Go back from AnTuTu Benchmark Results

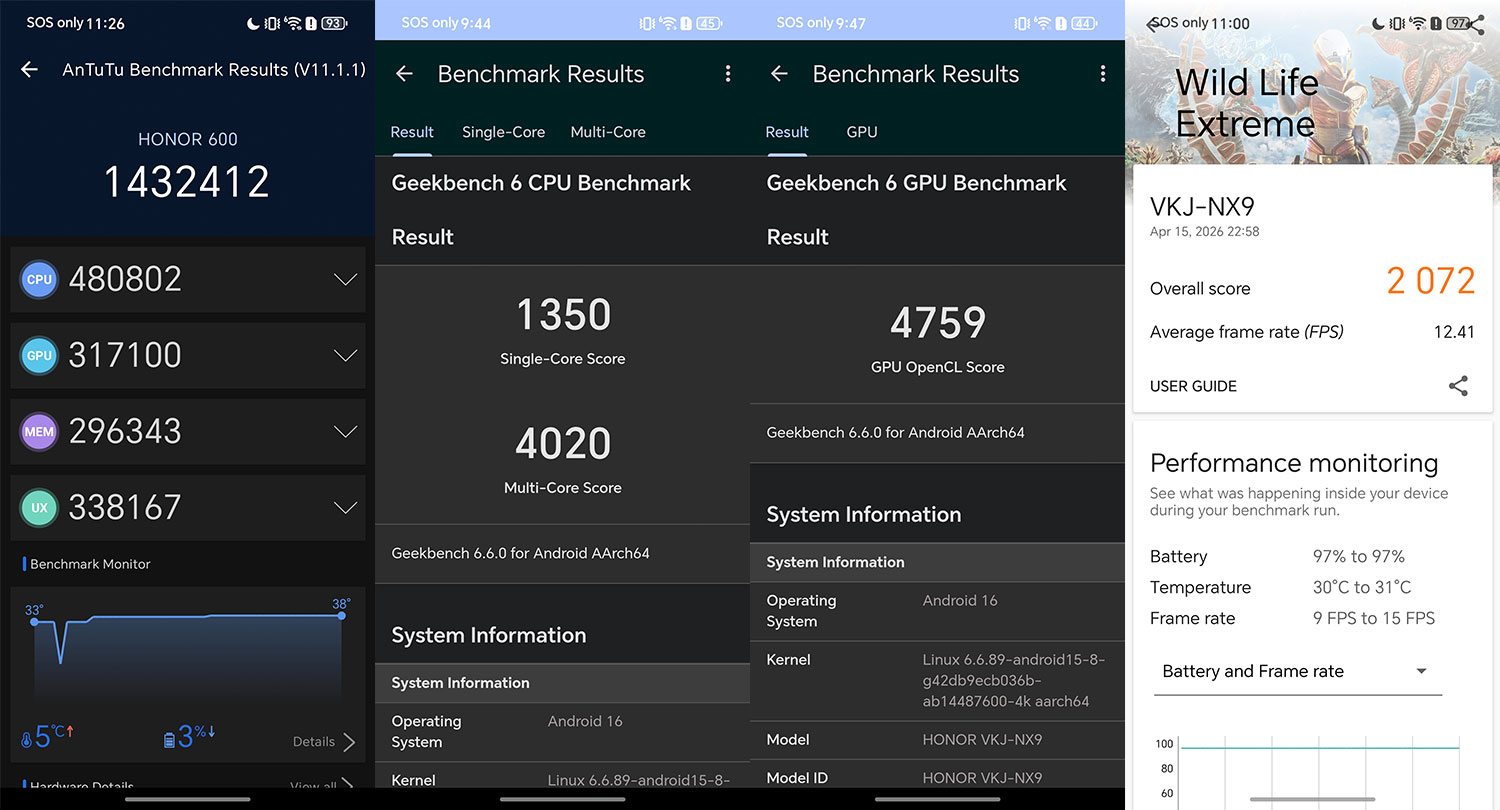pyautogui.click(x=30, y=69)
